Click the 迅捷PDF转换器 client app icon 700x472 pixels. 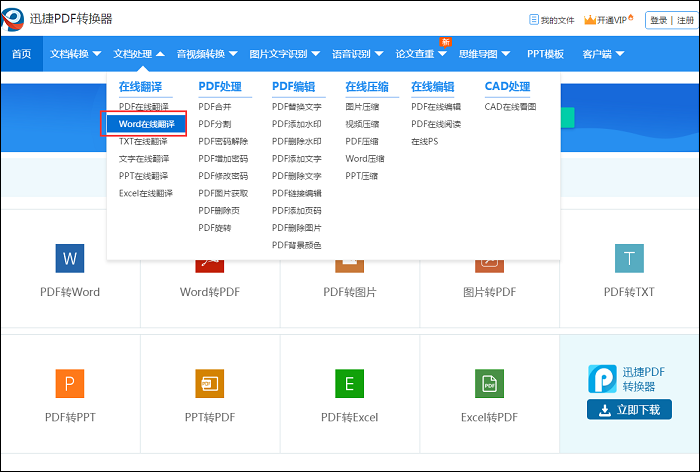602,379
